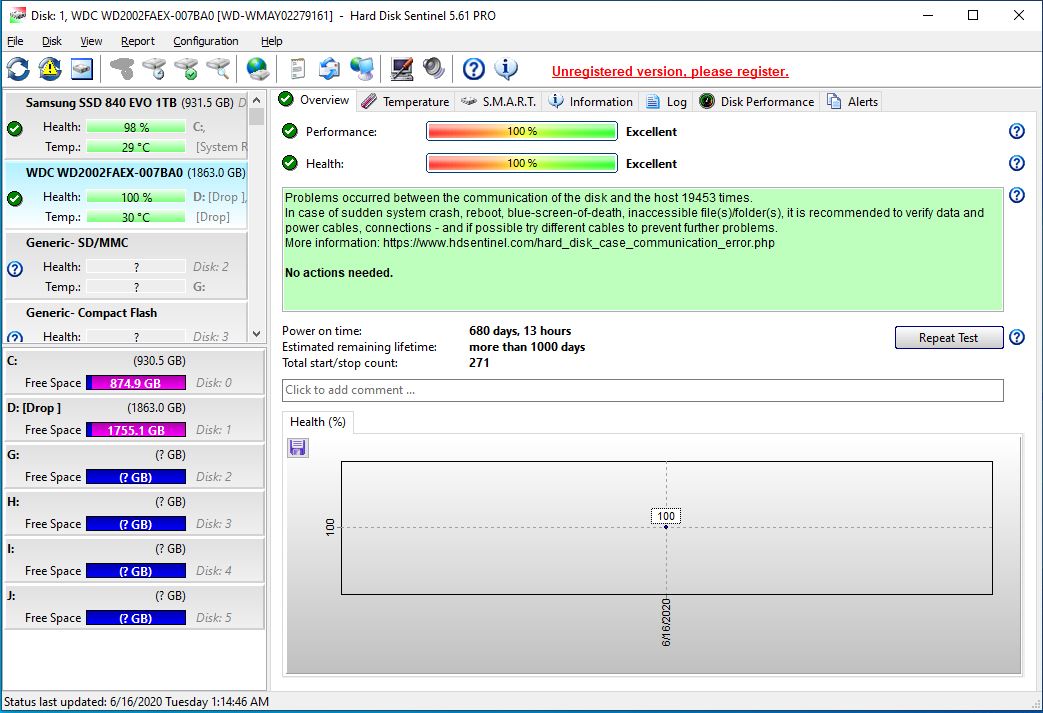Open the Report menu
1043x713 pixels.
[138, 41]
